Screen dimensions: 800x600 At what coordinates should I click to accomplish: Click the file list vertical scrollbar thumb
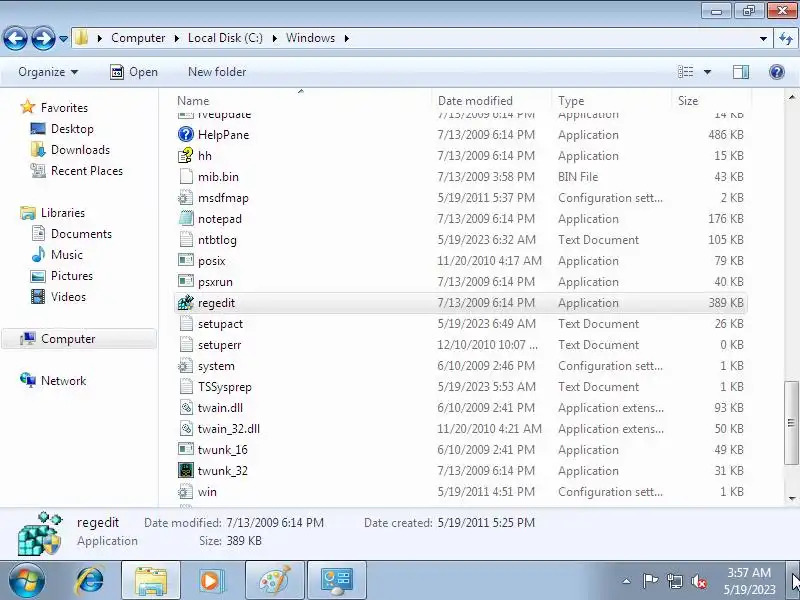tap(791, 423)
